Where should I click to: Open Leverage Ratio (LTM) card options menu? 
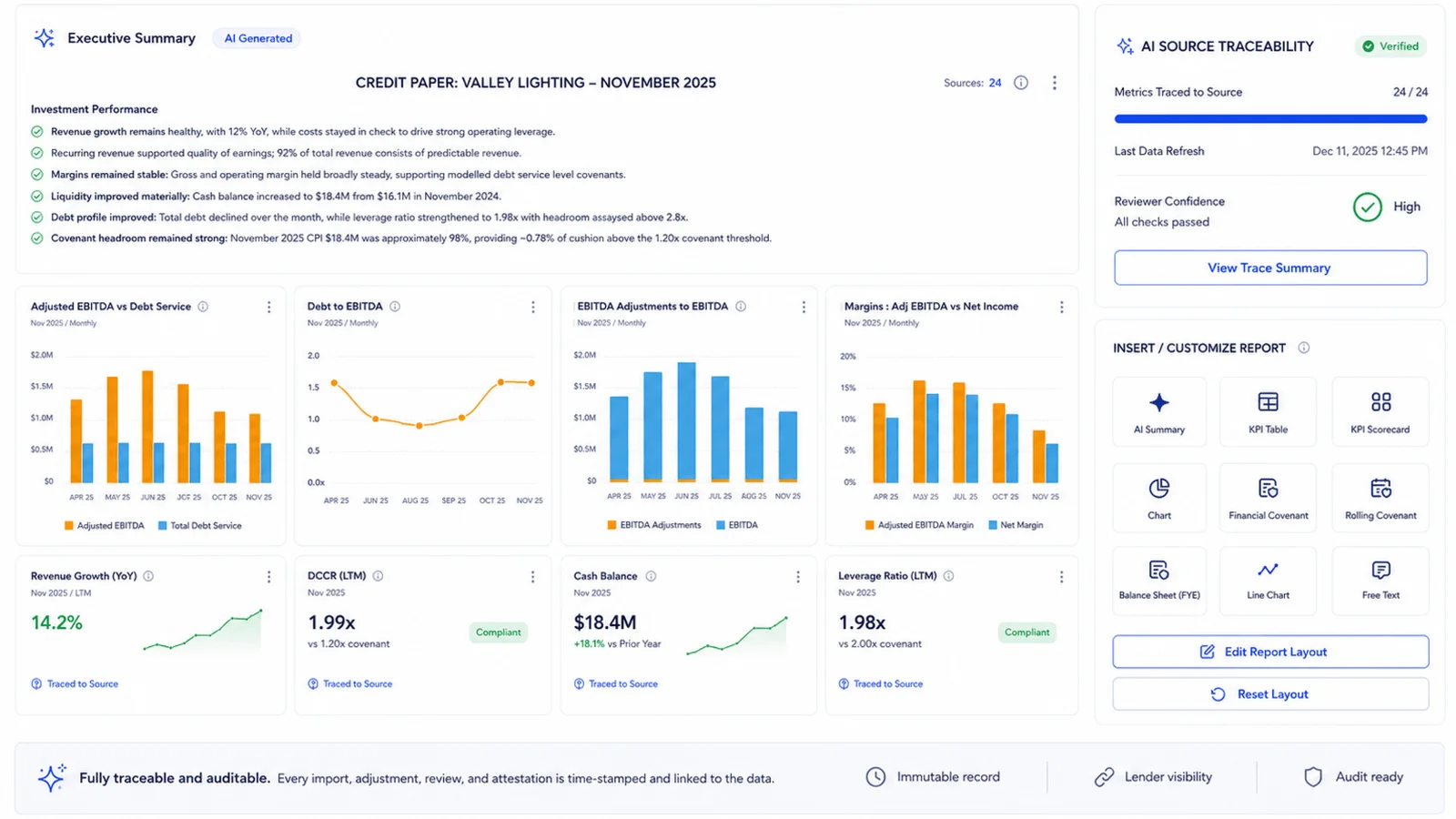(x=1061, y=577)
